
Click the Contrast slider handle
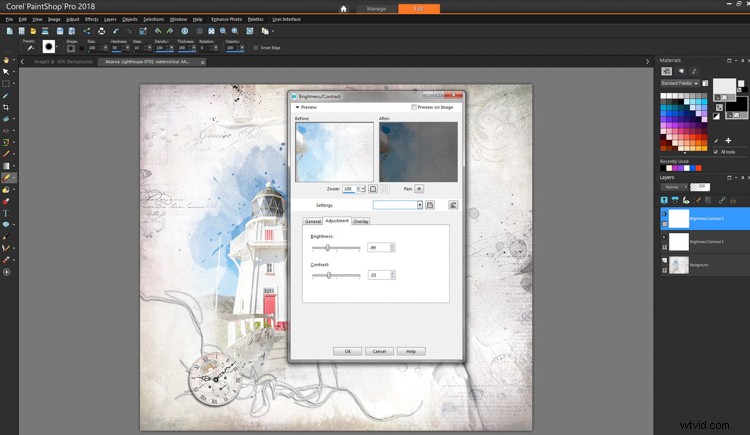click(329, 275)
